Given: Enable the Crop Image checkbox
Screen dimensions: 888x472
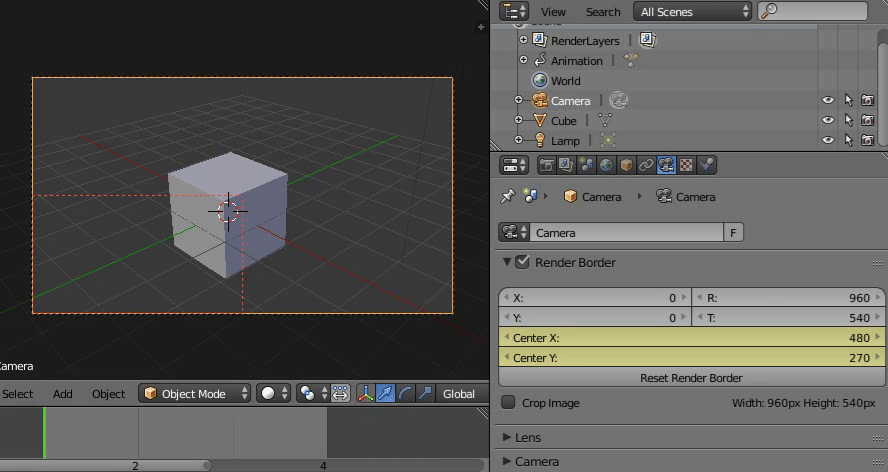Looking at the screenshot, I should (x=509, y=402).
